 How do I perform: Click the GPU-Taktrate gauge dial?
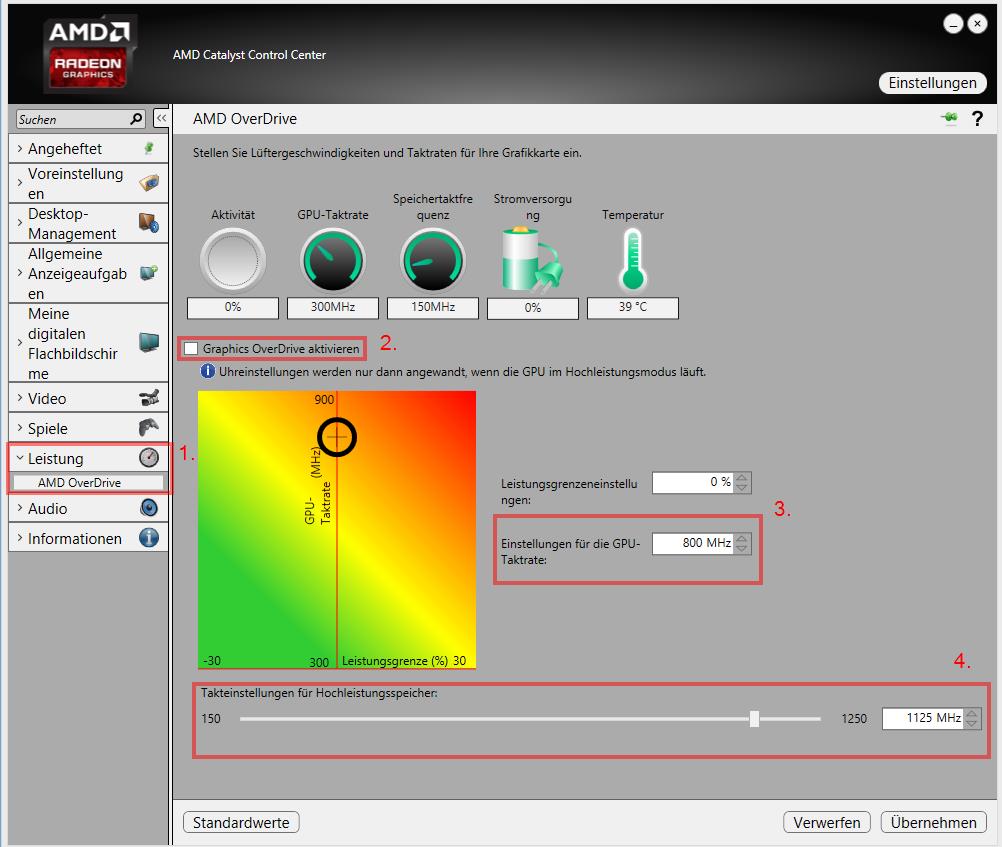click(333, 261)
